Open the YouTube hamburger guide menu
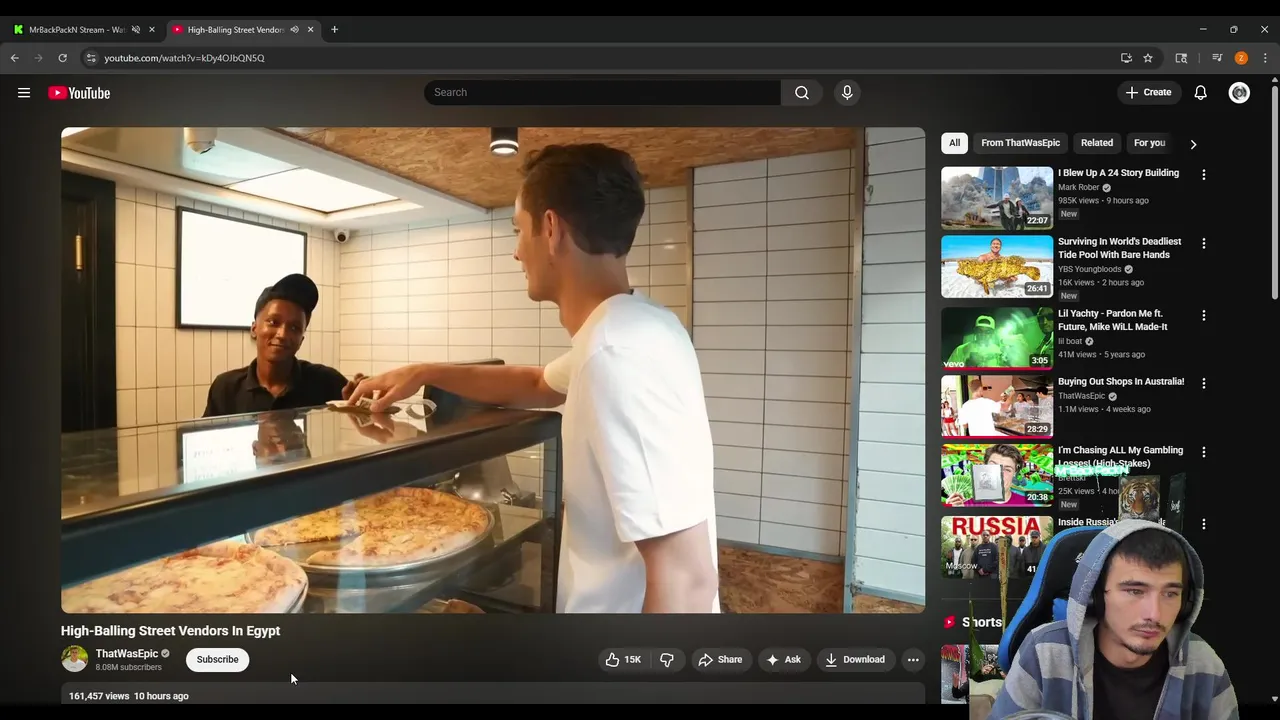This screenshot has width=1280, height=720. tap(24, 93)
